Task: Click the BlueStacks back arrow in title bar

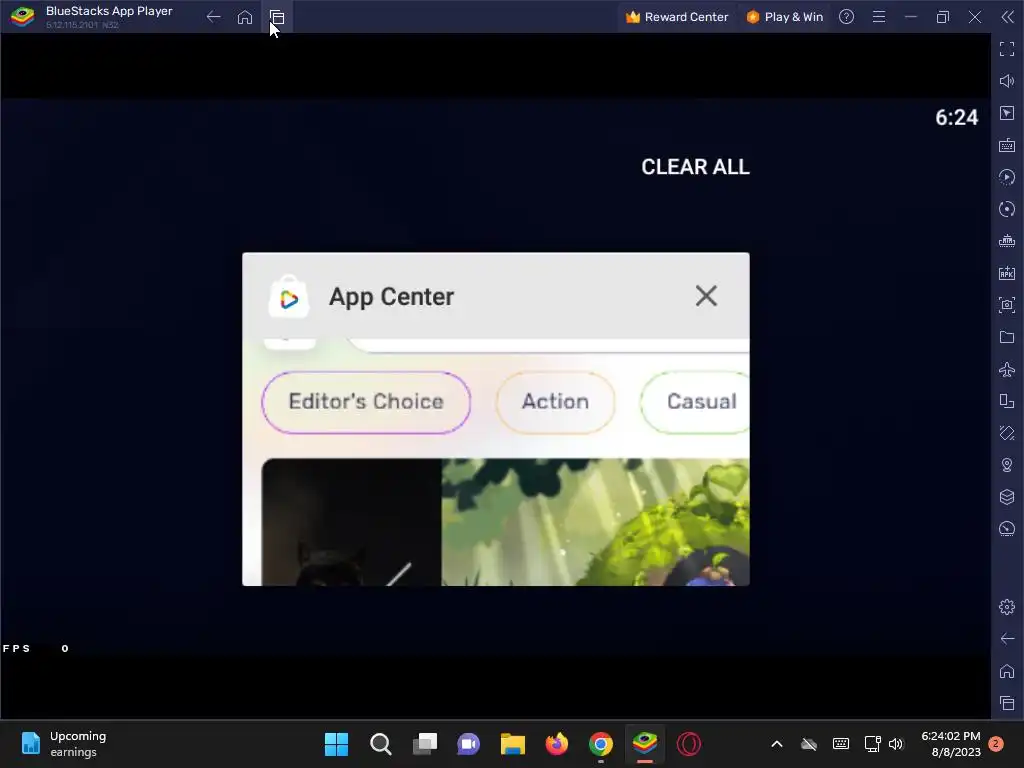Action: tap(214, 17)
